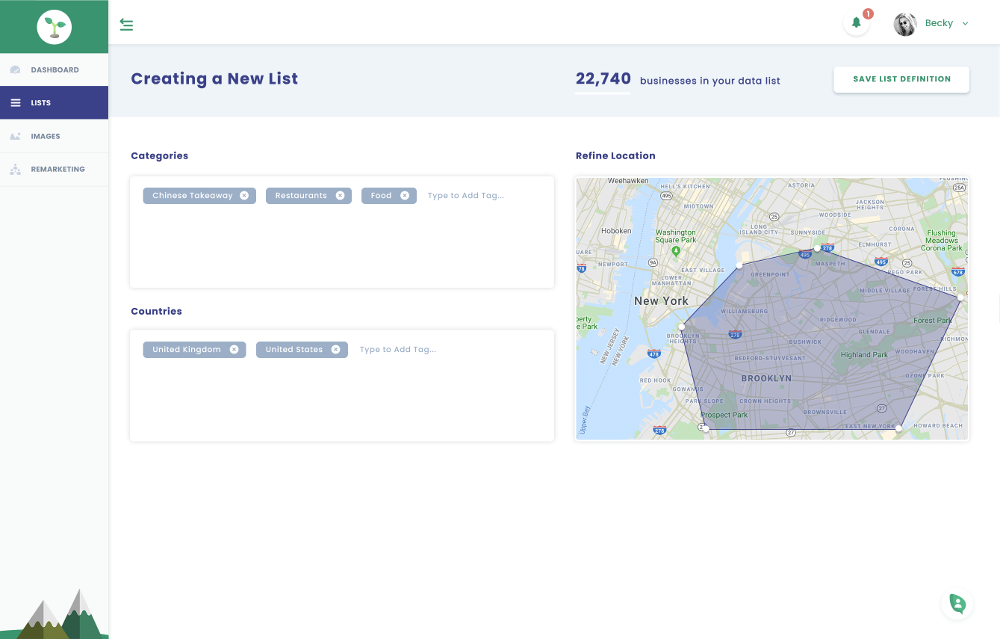Remove the United States tag
This screenshot has width=1000, height=639.
click(x=335, y=349)
